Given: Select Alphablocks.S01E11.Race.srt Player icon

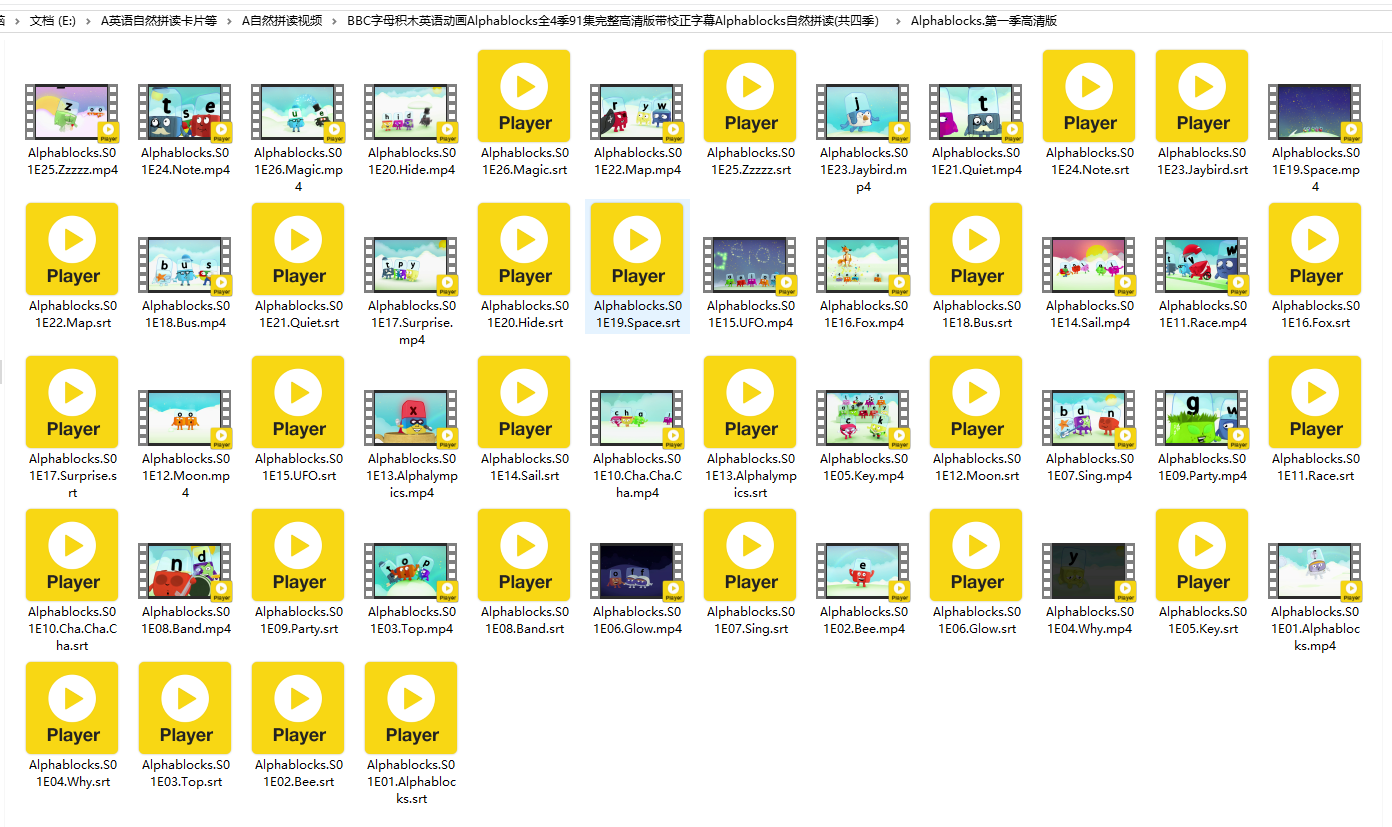Looking at the screenshot, I should pos(1315,402).
